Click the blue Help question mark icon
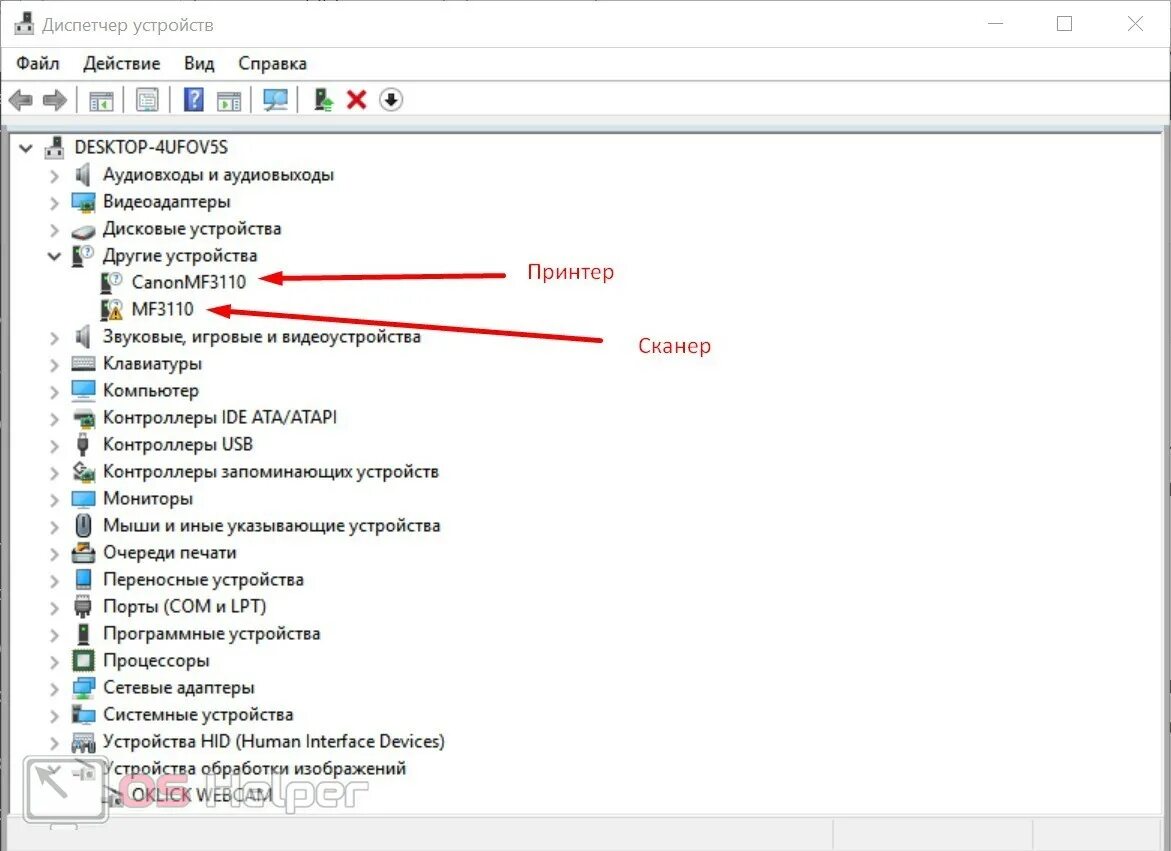Image resolution: width=1171 pixels, height=851 pixels. coord(194,99)
